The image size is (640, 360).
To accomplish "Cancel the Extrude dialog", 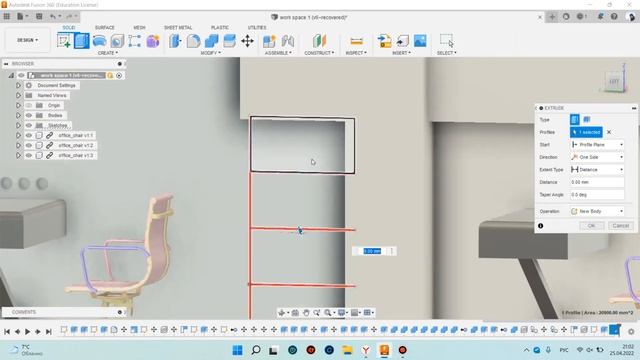I will point(620,226).
